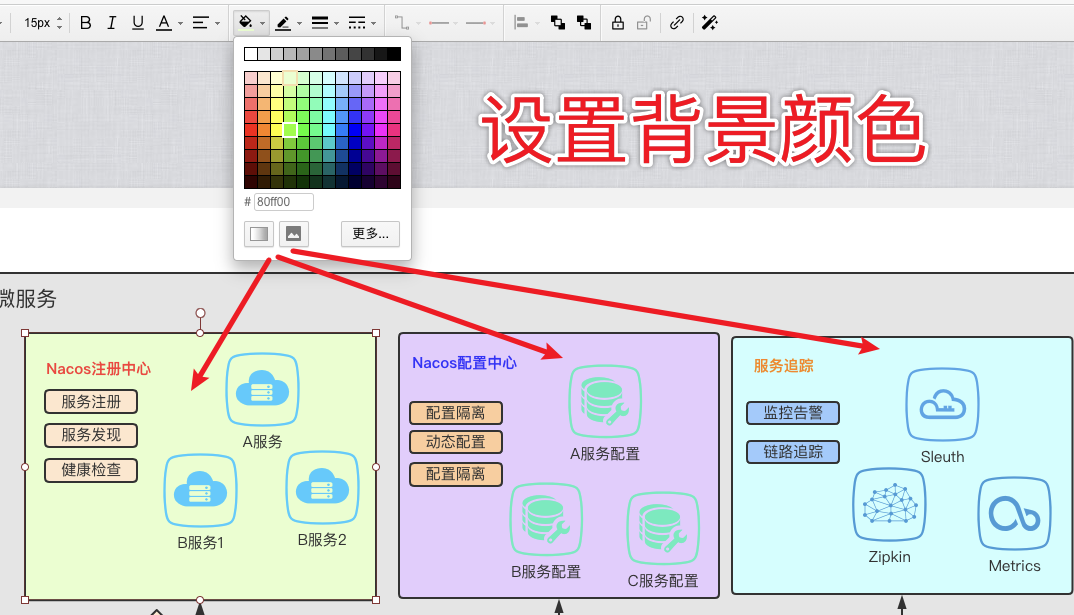Click the top-right resize handle of green box
The width and height of the screenshot is (1074, 615).
(x=376, y=333)
